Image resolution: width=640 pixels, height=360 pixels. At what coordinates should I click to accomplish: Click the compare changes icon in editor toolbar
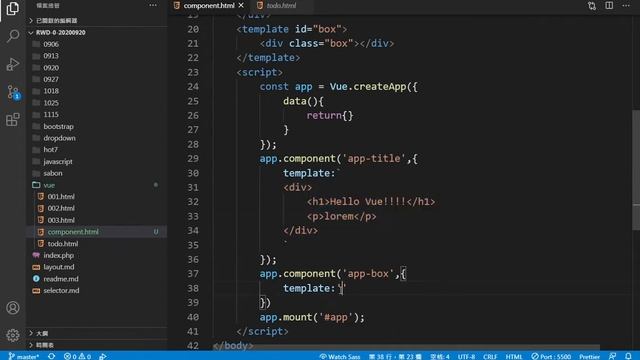(x=592, y=6)
